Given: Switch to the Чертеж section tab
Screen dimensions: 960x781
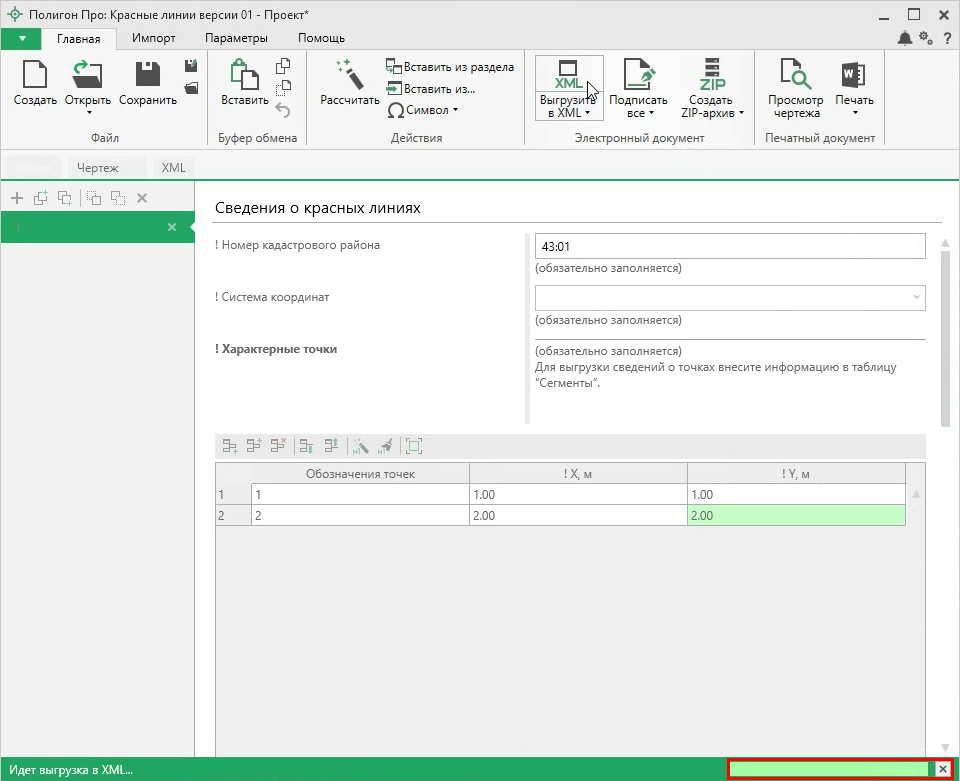Looking at the screenshot, I should point(98,168).
